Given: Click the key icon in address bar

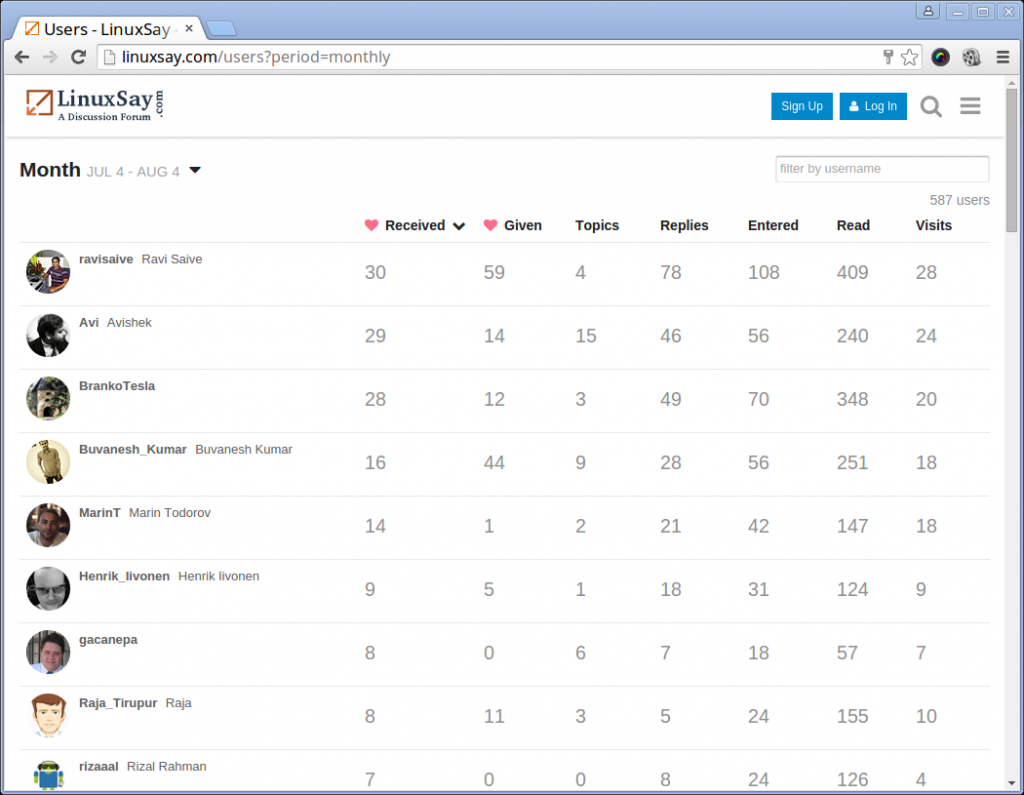Looking at the screenshot, I should pyautogui.click(x=887, y=57).
